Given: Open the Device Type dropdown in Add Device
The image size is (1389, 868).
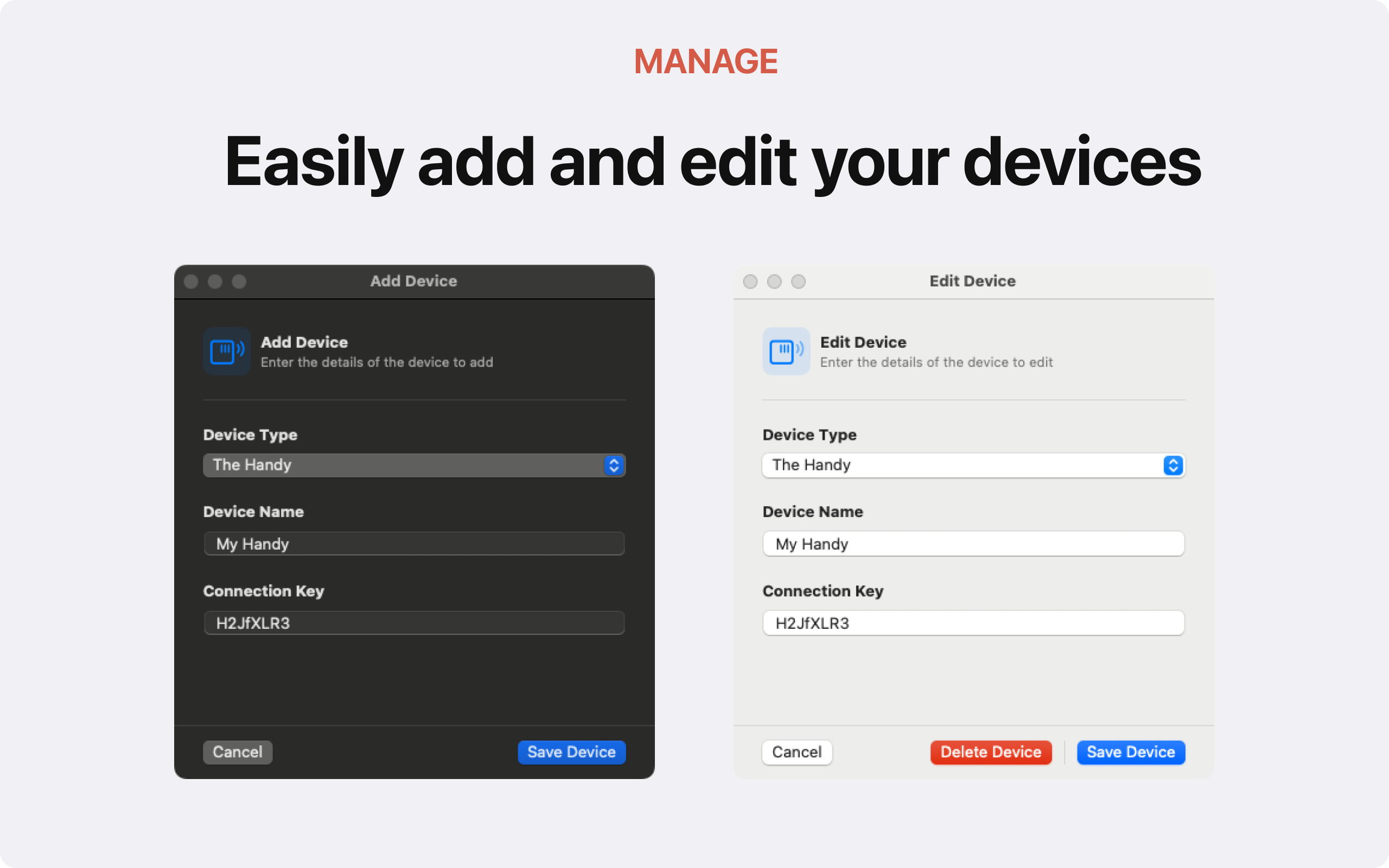Looking at the screenshot, I should click(414, 465).
